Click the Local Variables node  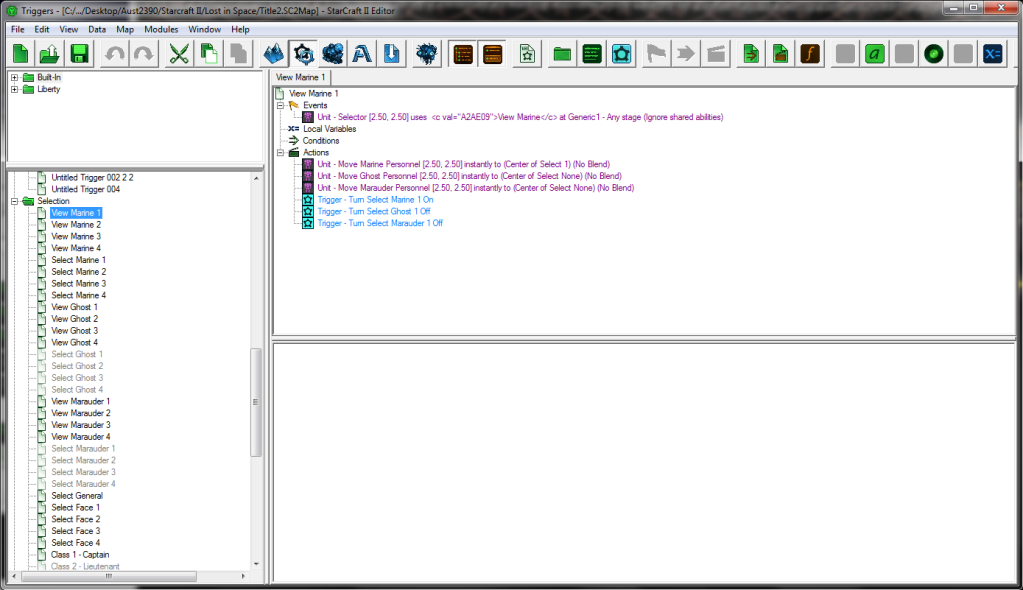(x=329, y=129)
